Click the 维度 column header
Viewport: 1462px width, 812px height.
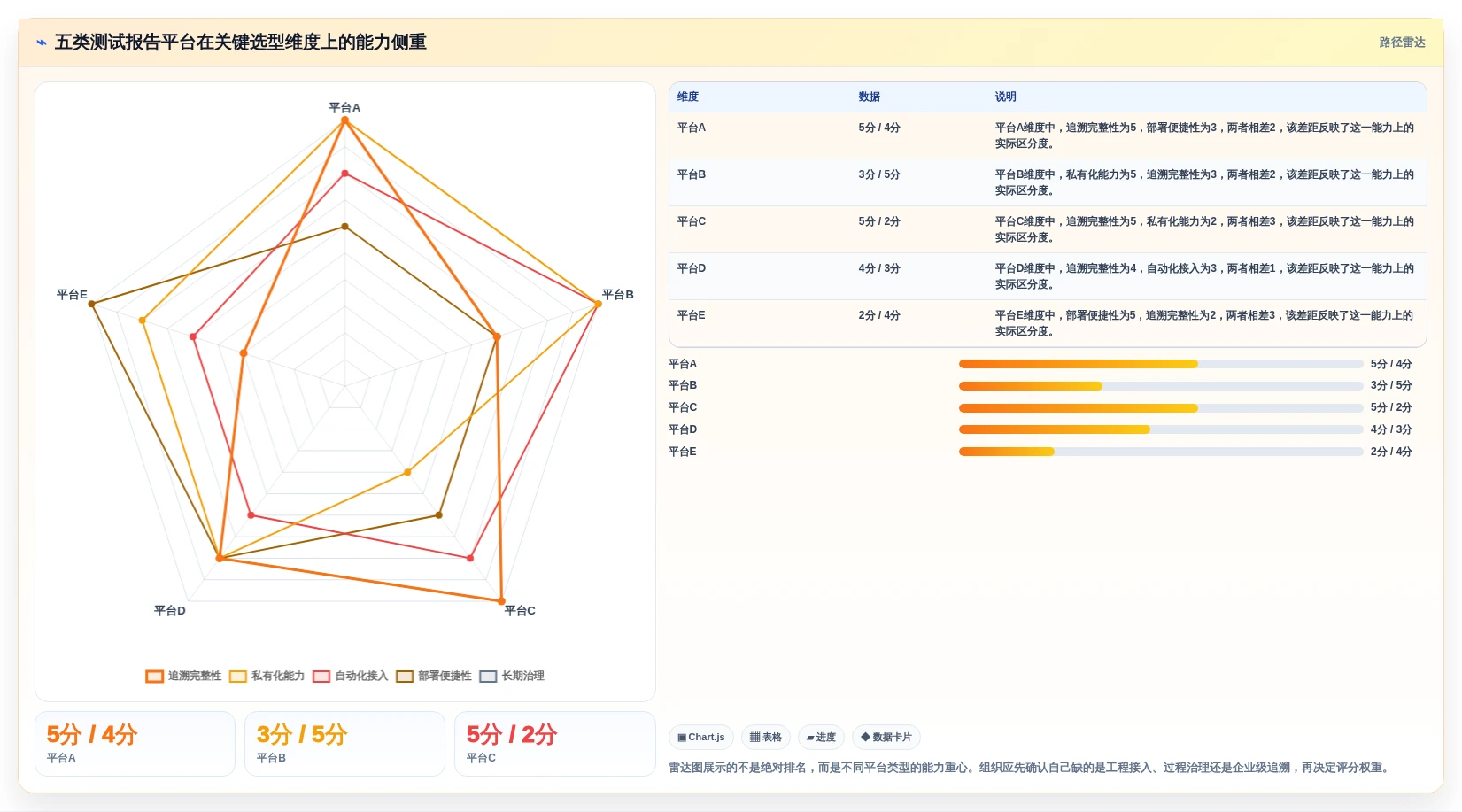(x=688, y=97)
